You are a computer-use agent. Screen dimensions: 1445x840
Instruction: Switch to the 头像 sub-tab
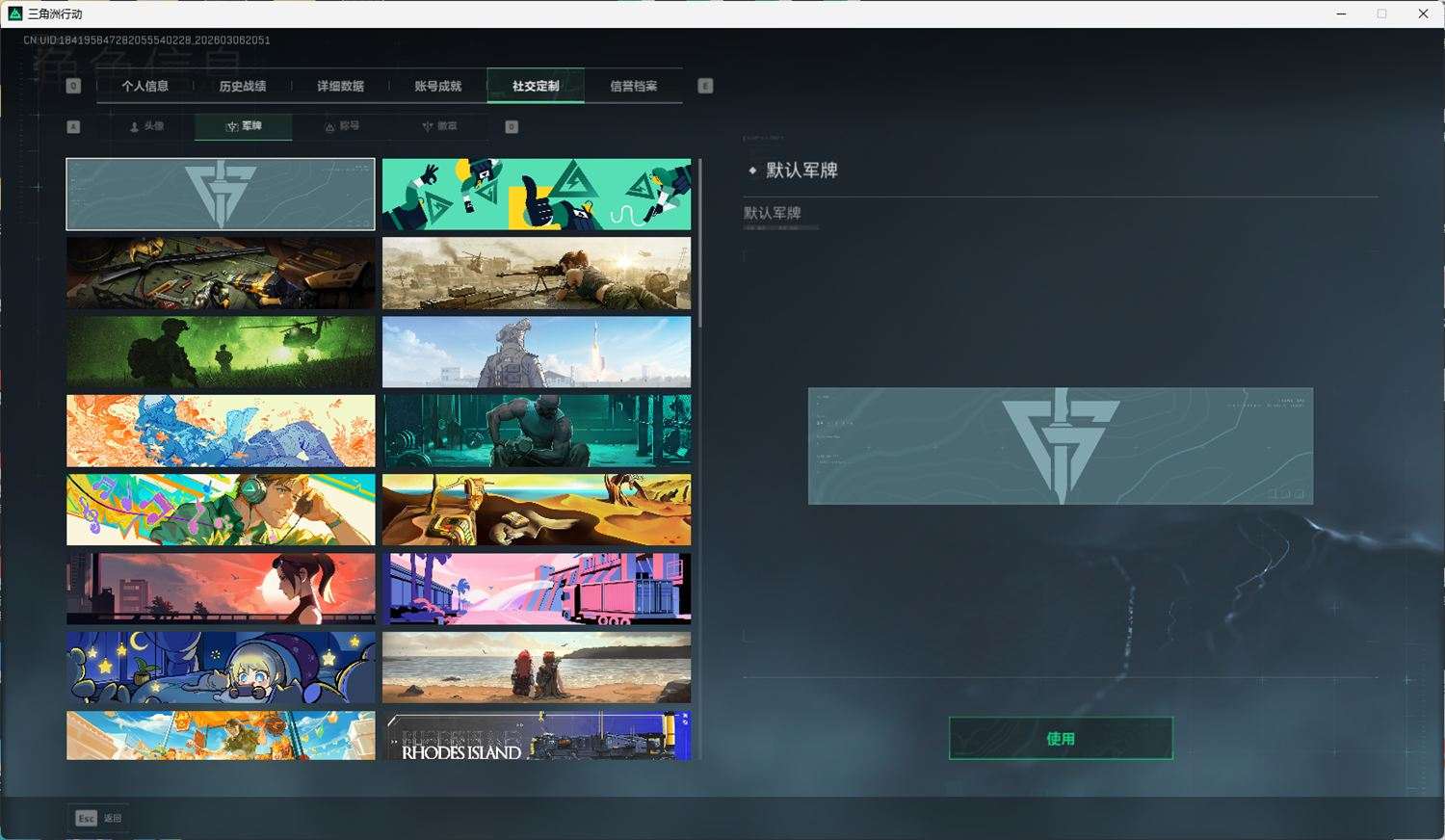click(x=146, y=126)
